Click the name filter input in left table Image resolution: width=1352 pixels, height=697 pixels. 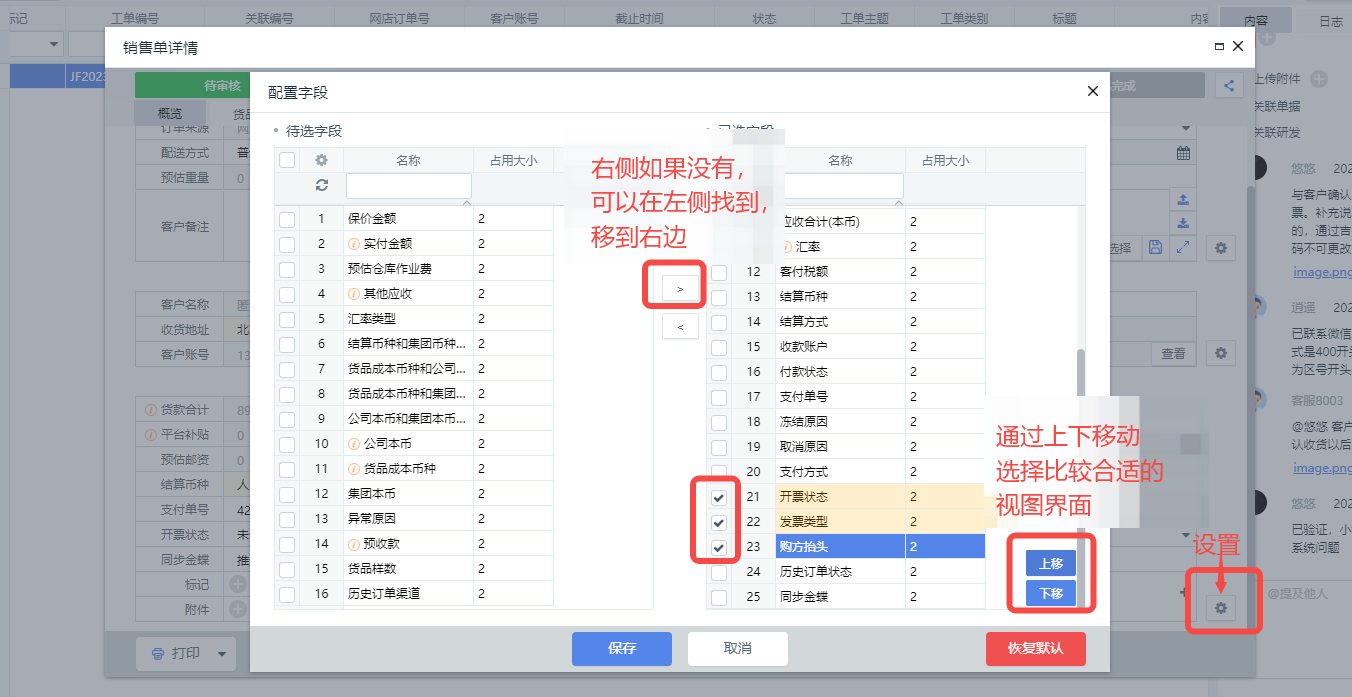pyautogui.click(x=408, y=186)
